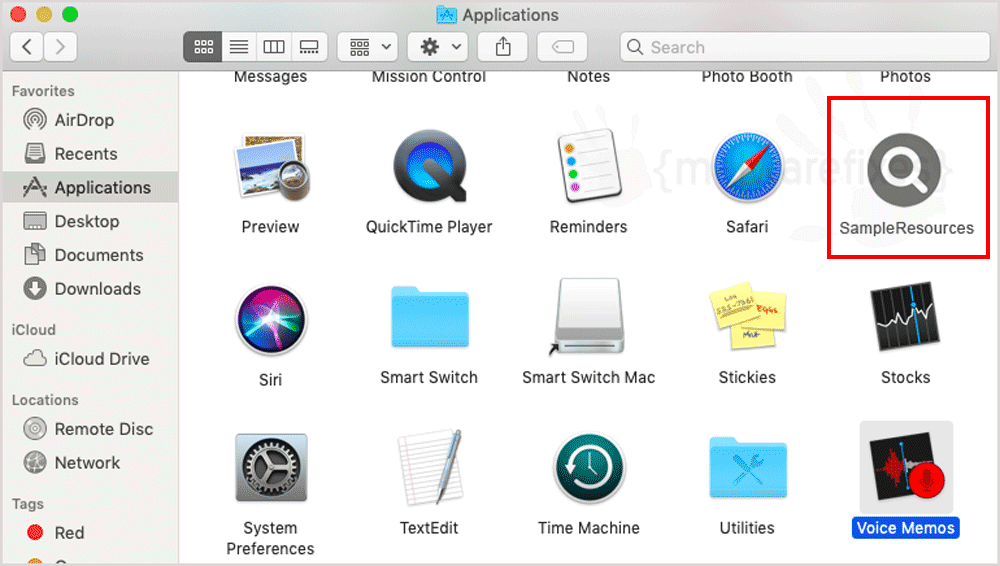Screen dimensions: 1000x566
Task: Select the Red tag in the sidebar
Action: pyautogui.click(x=91, y=533)
